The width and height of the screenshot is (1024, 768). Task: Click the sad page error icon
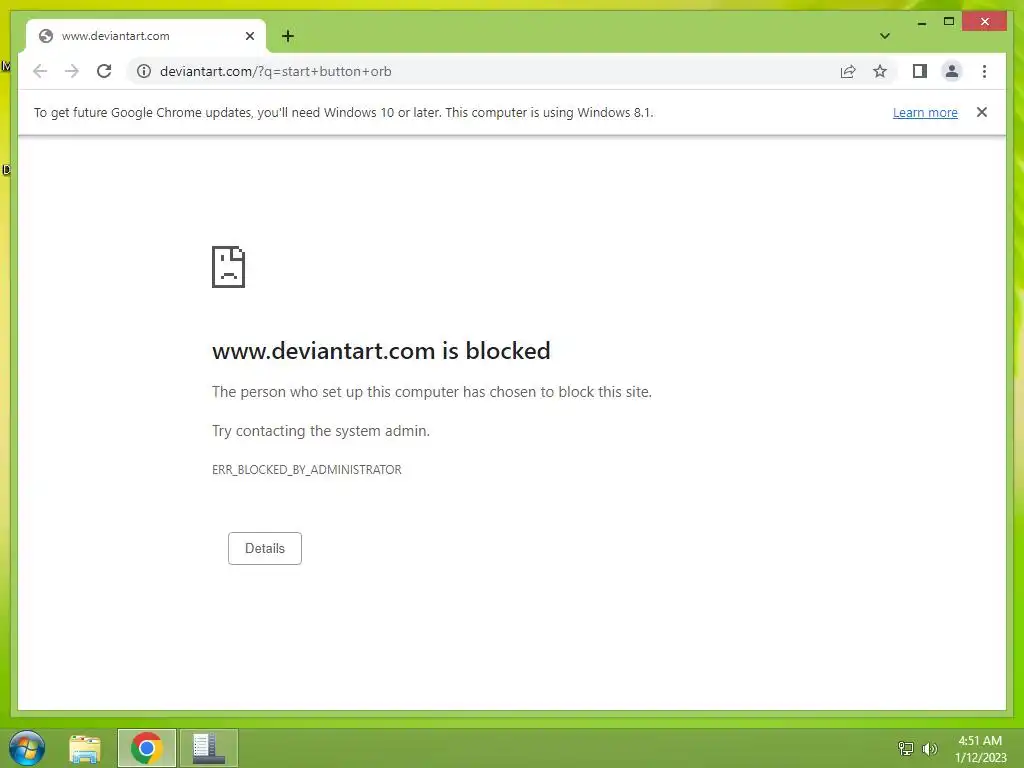(229, 267)
